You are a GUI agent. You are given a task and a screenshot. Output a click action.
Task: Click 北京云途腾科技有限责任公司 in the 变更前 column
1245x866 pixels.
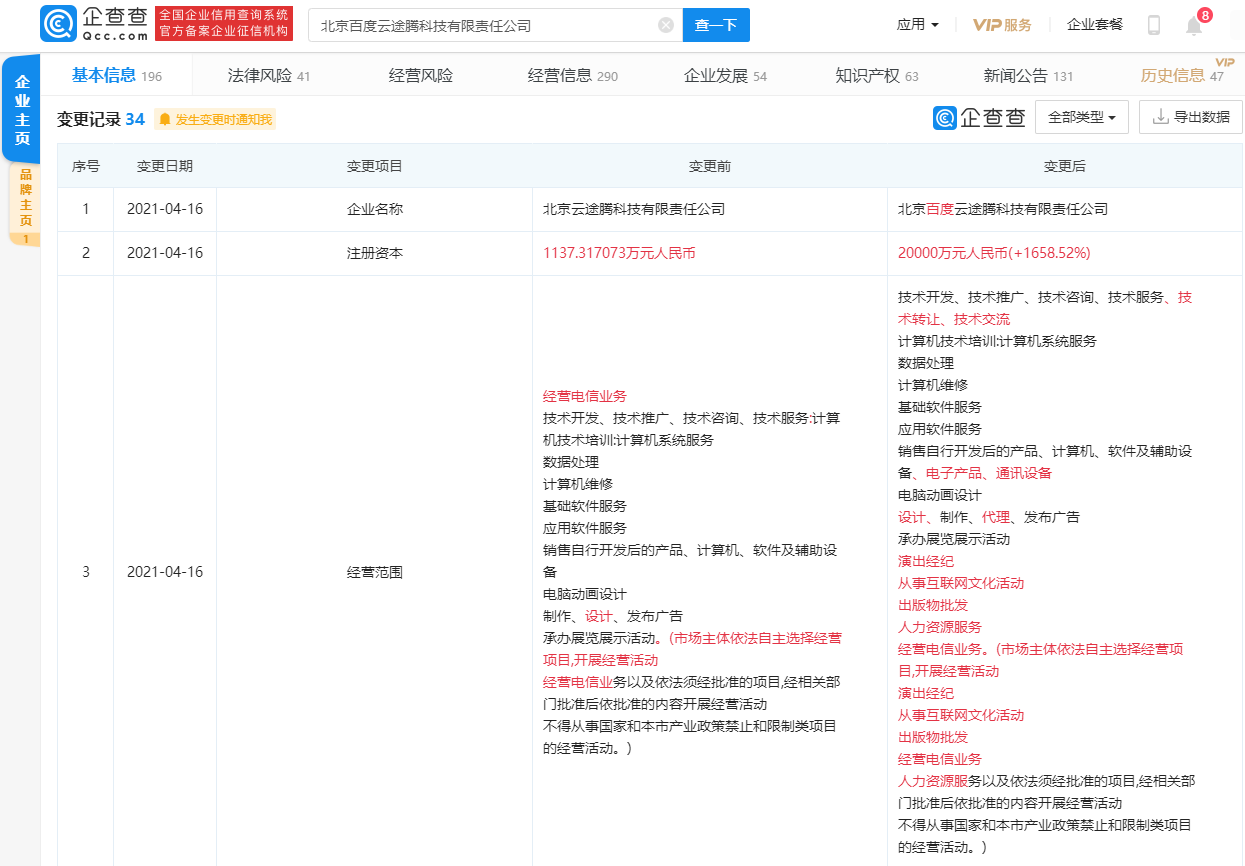click(634, 210)
